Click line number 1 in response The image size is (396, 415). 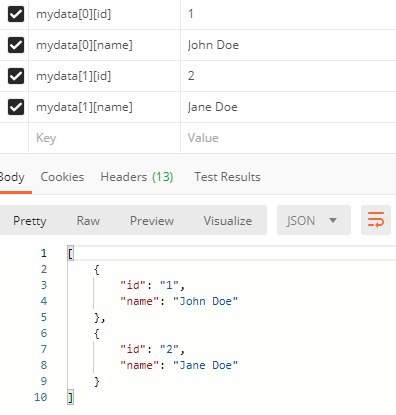click(44, 253)
